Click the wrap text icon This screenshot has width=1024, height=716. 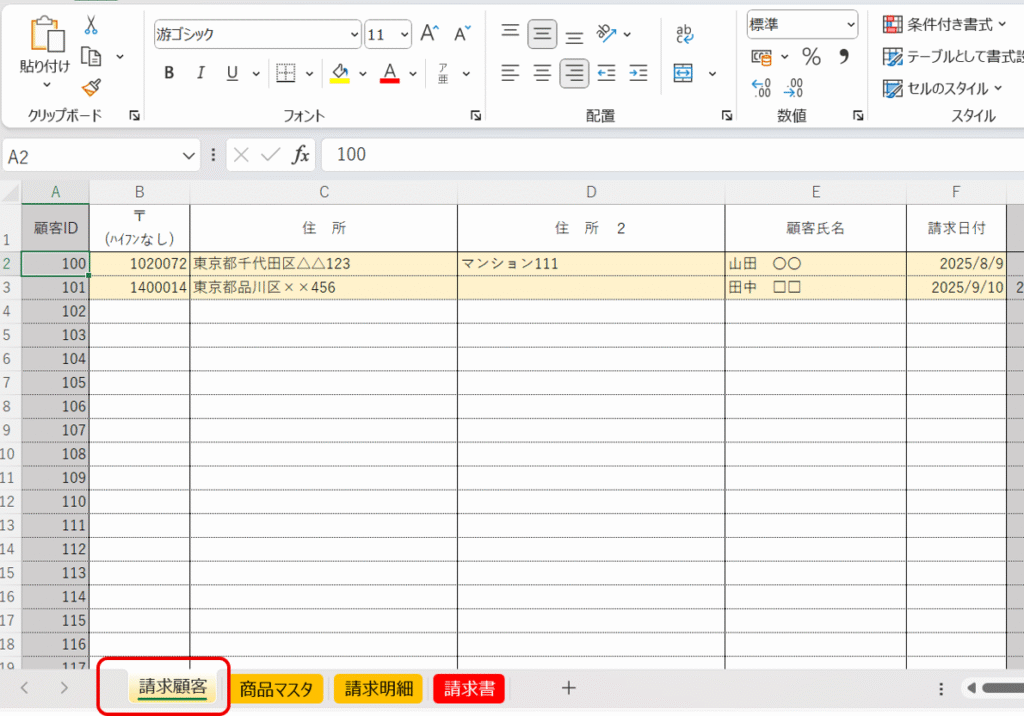coord(685,34)
